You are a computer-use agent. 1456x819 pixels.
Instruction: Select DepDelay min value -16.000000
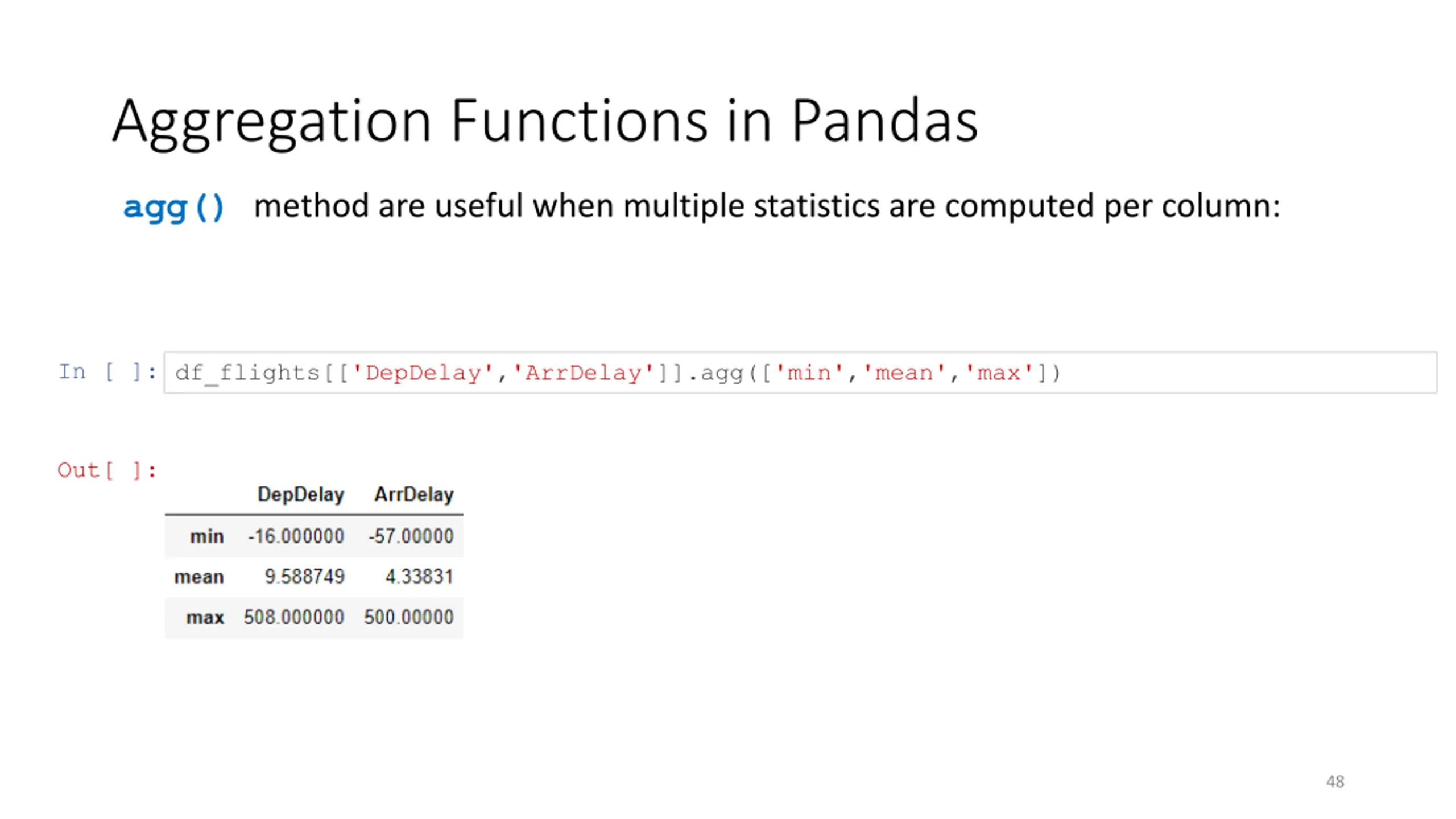coord(296,536)
